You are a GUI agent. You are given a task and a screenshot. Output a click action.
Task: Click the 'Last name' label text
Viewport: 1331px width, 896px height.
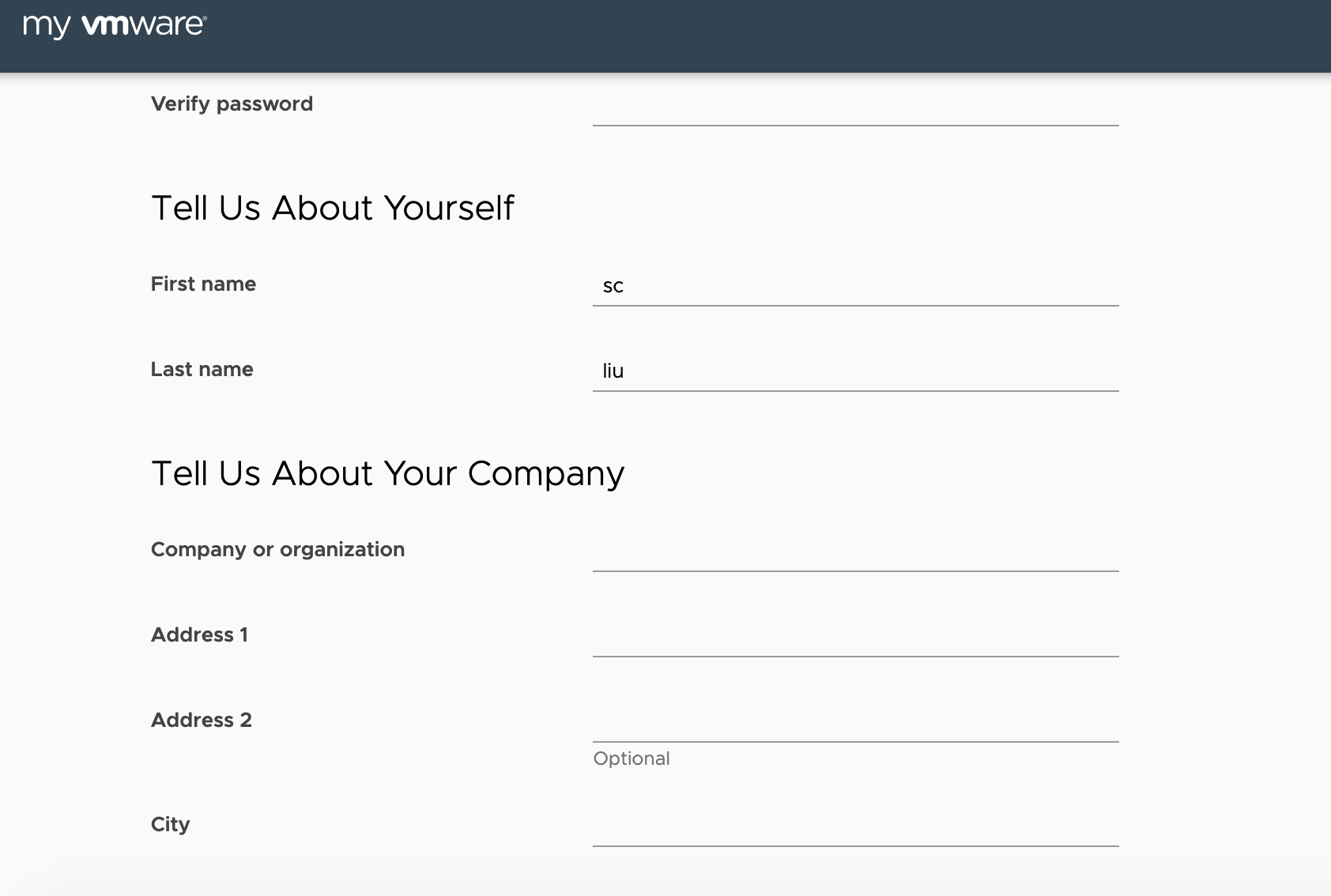click(202, 370)
